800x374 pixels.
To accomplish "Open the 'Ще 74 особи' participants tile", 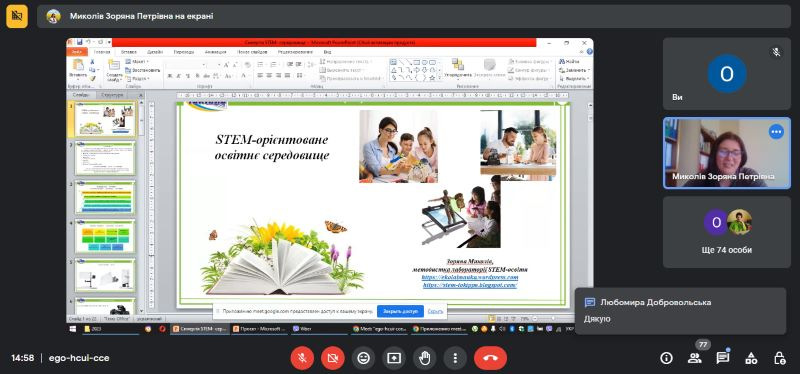I will pos(727,232).
